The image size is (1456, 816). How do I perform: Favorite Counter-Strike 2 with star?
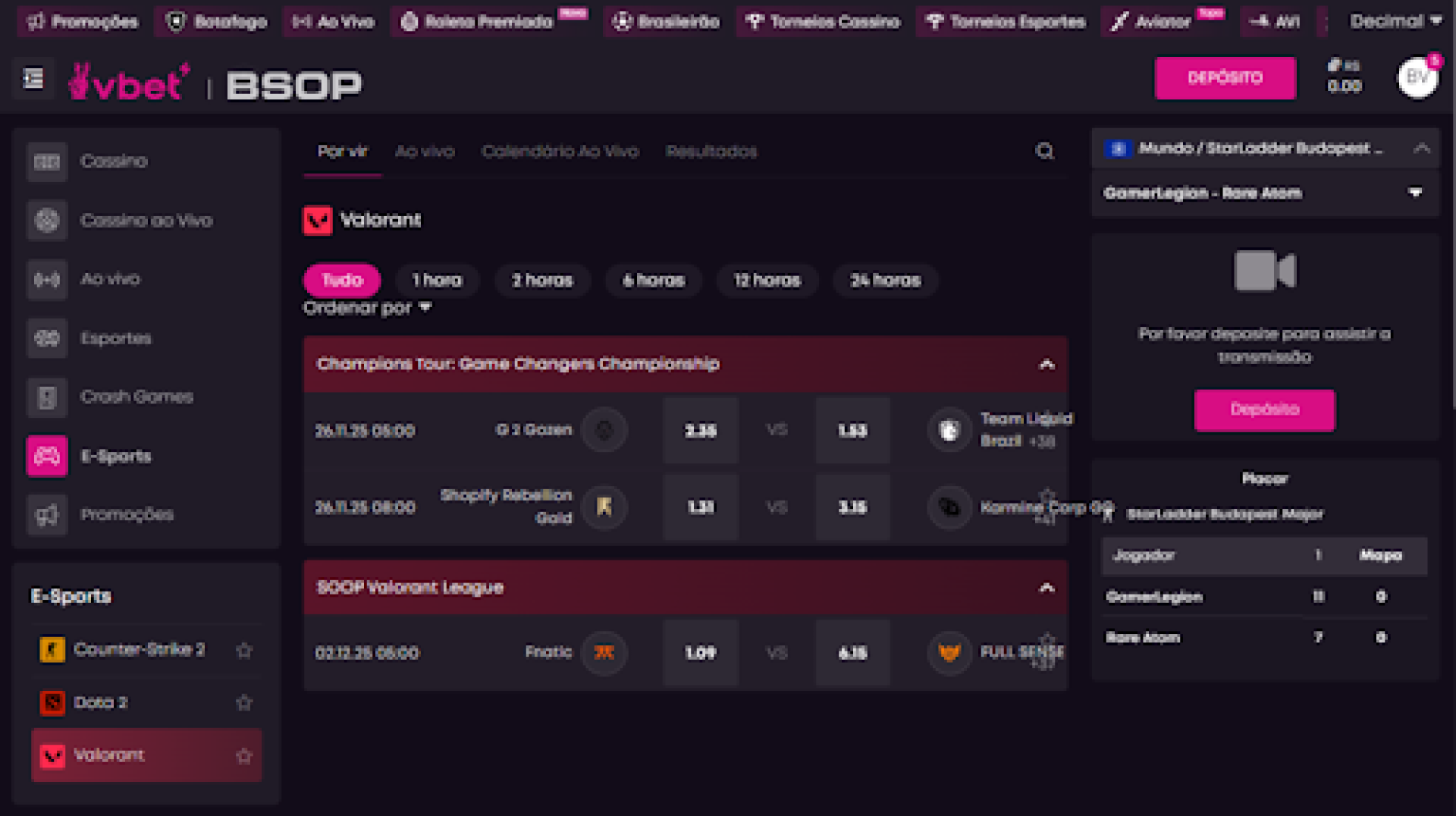pyautogui.click(x=243, y=650)
